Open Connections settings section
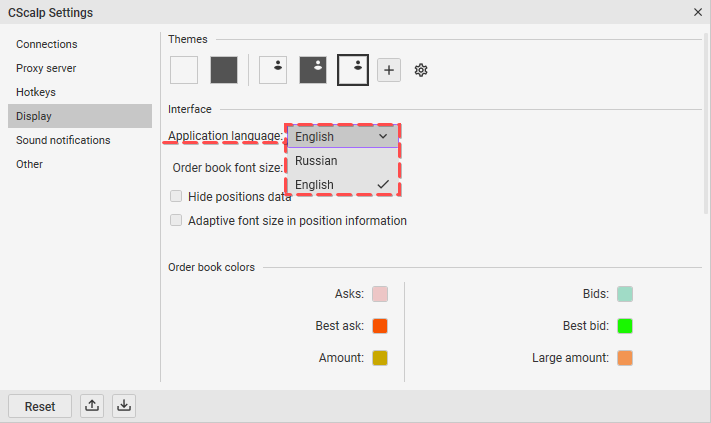711x423 pixels. (x=80, y=44)
